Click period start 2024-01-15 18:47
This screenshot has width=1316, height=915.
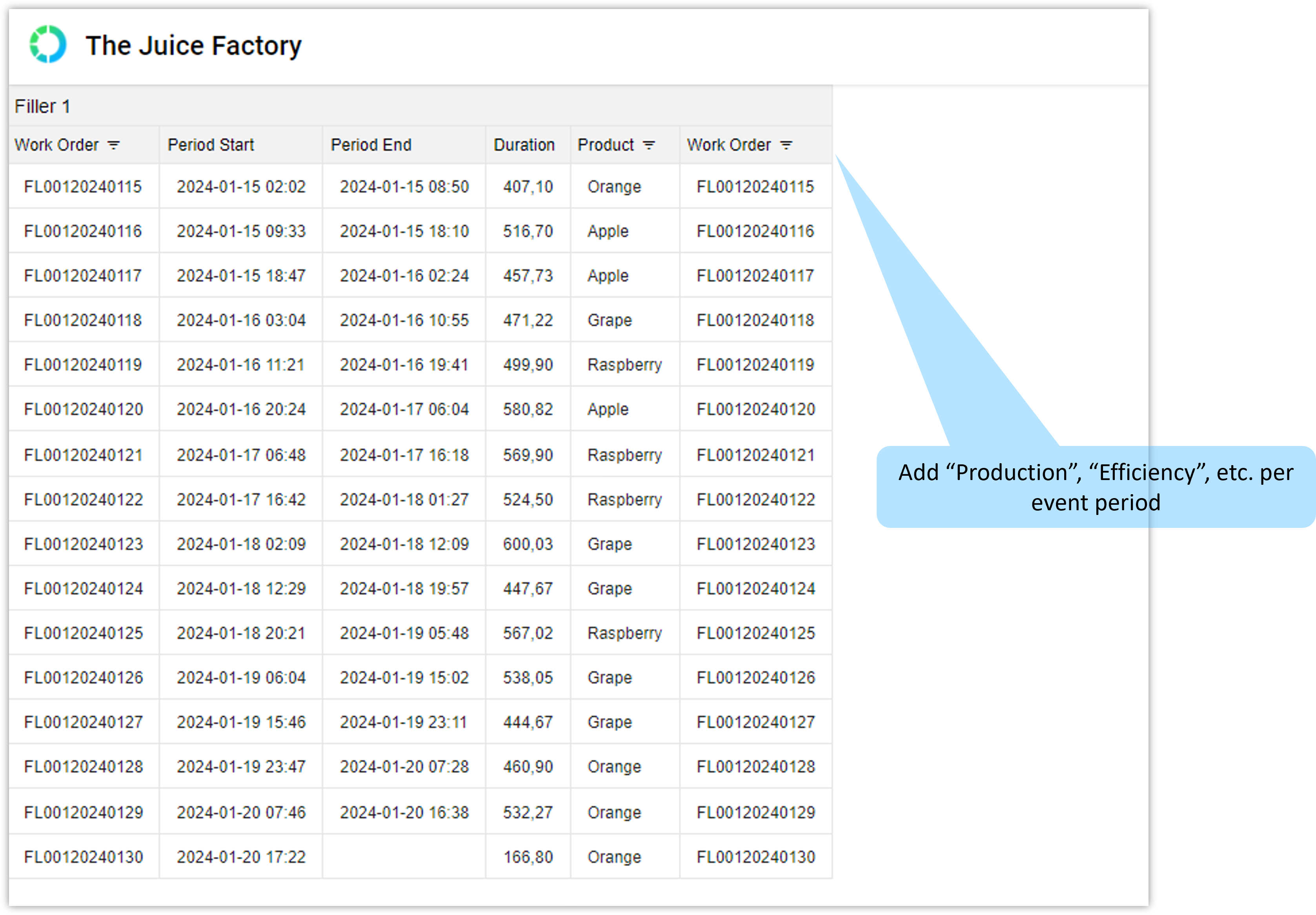pos(241,276)
